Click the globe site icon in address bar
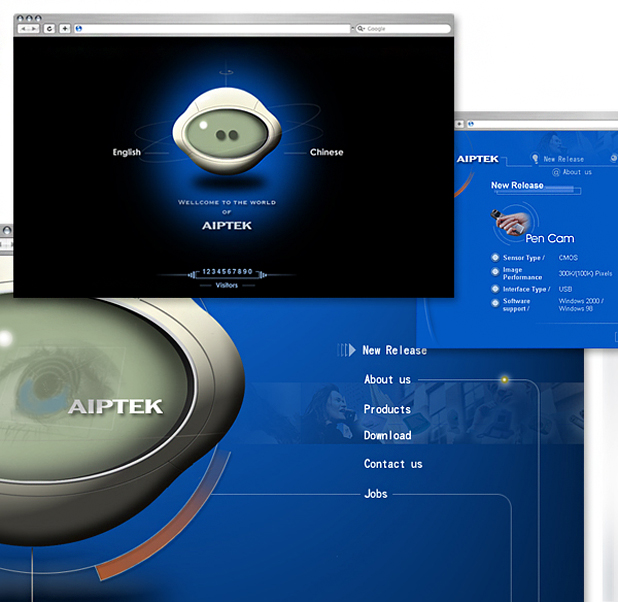618x602 pixels. [x=79, y=29]
